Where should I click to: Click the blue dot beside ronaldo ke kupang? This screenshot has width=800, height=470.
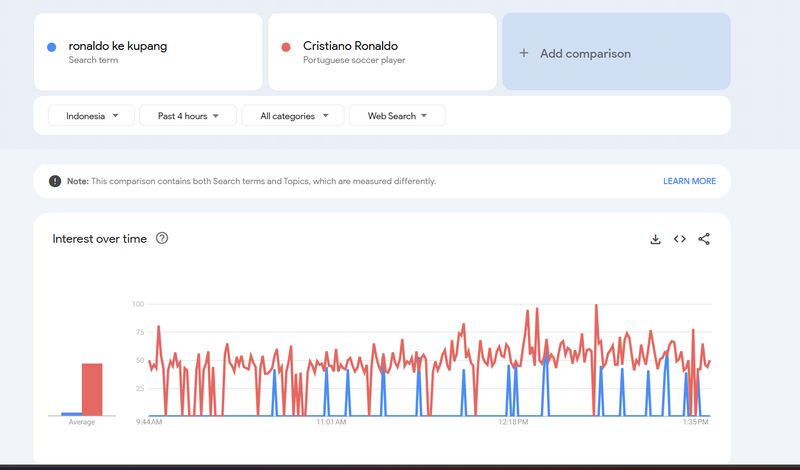click(52, 47)
